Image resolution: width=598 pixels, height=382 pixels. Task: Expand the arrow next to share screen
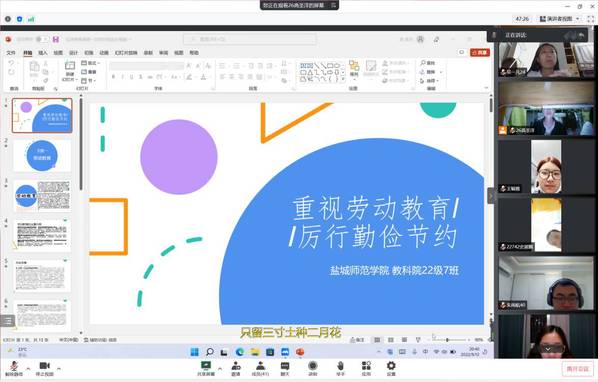point(220,368)
